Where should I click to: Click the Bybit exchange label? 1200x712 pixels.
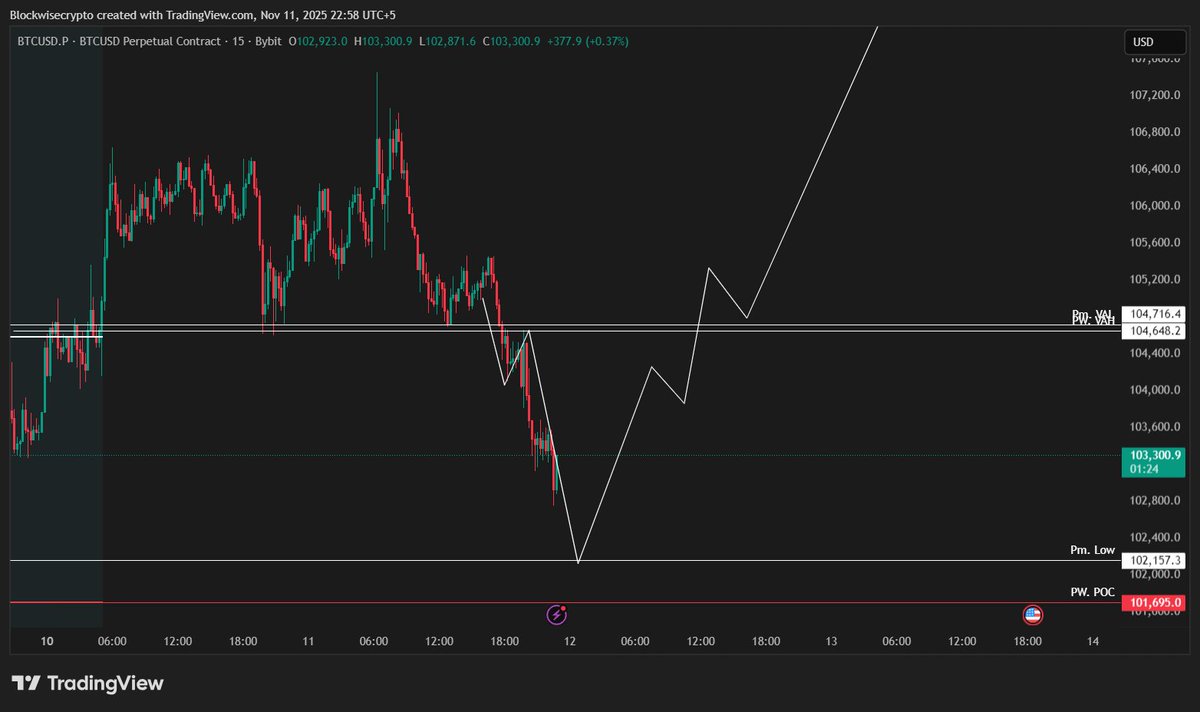point(270,42)
